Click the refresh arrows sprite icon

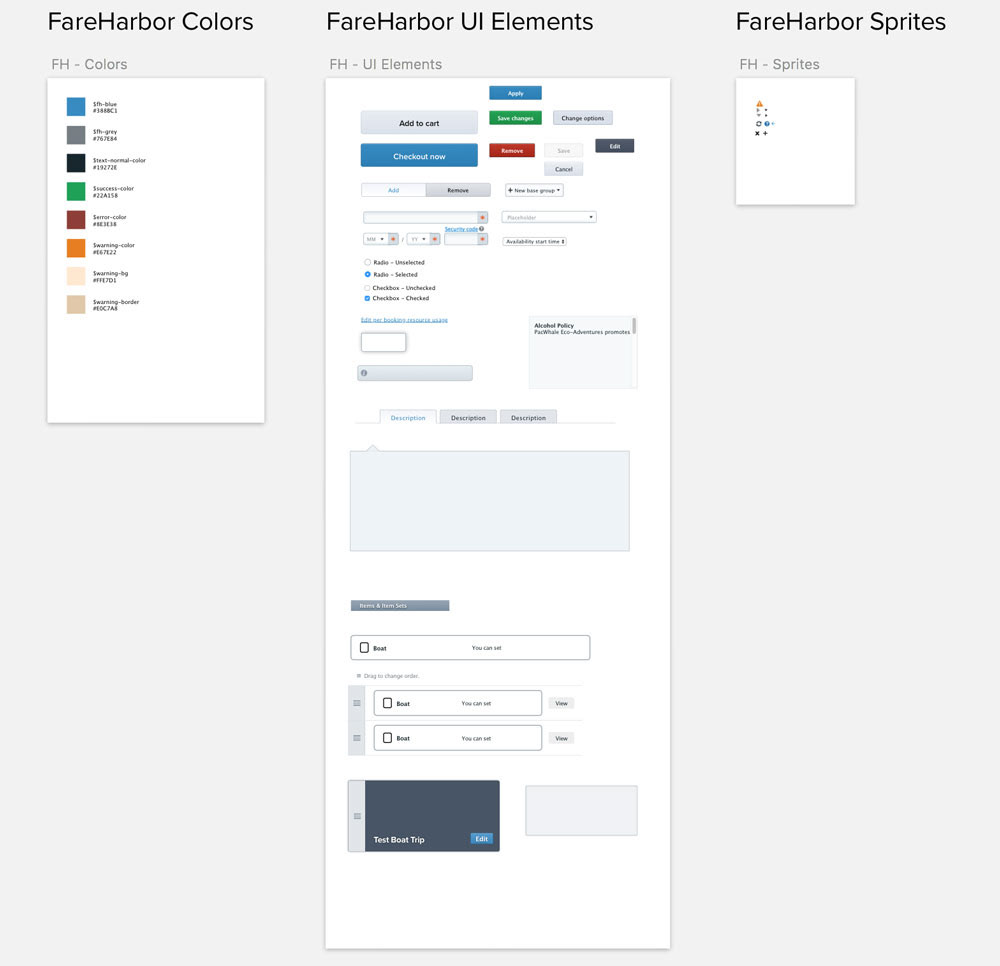(x=758, y=124)
